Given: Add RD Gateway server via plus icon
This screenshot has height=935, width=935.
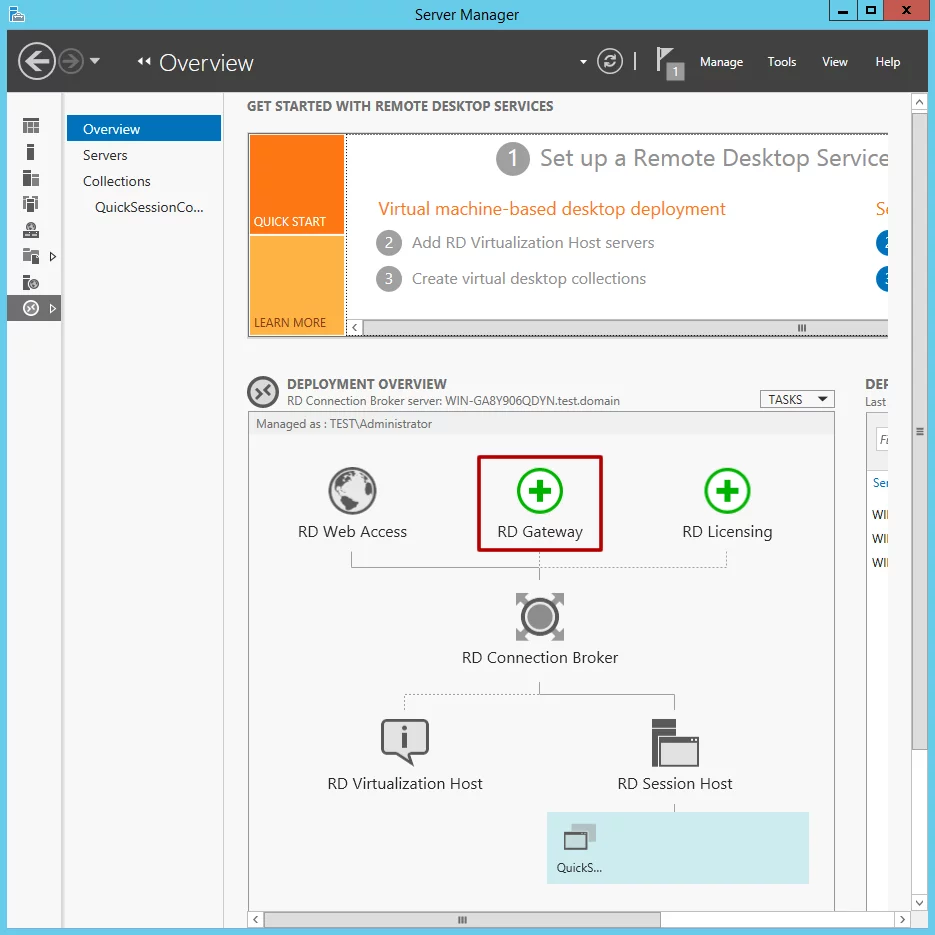Looking at the screenshot, I should point(540,491).
